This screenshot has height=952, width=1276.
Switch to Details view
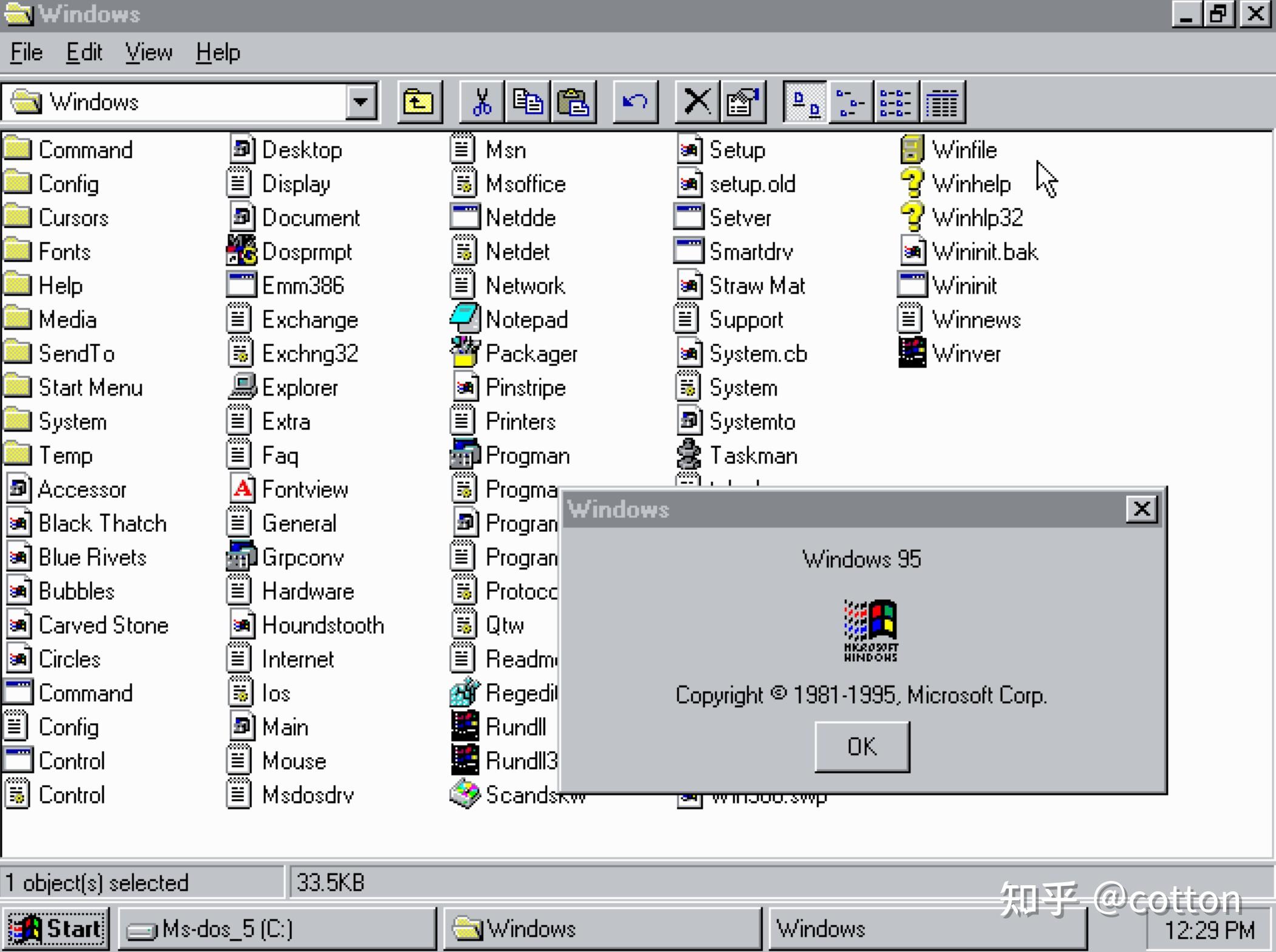pos(942,101)
